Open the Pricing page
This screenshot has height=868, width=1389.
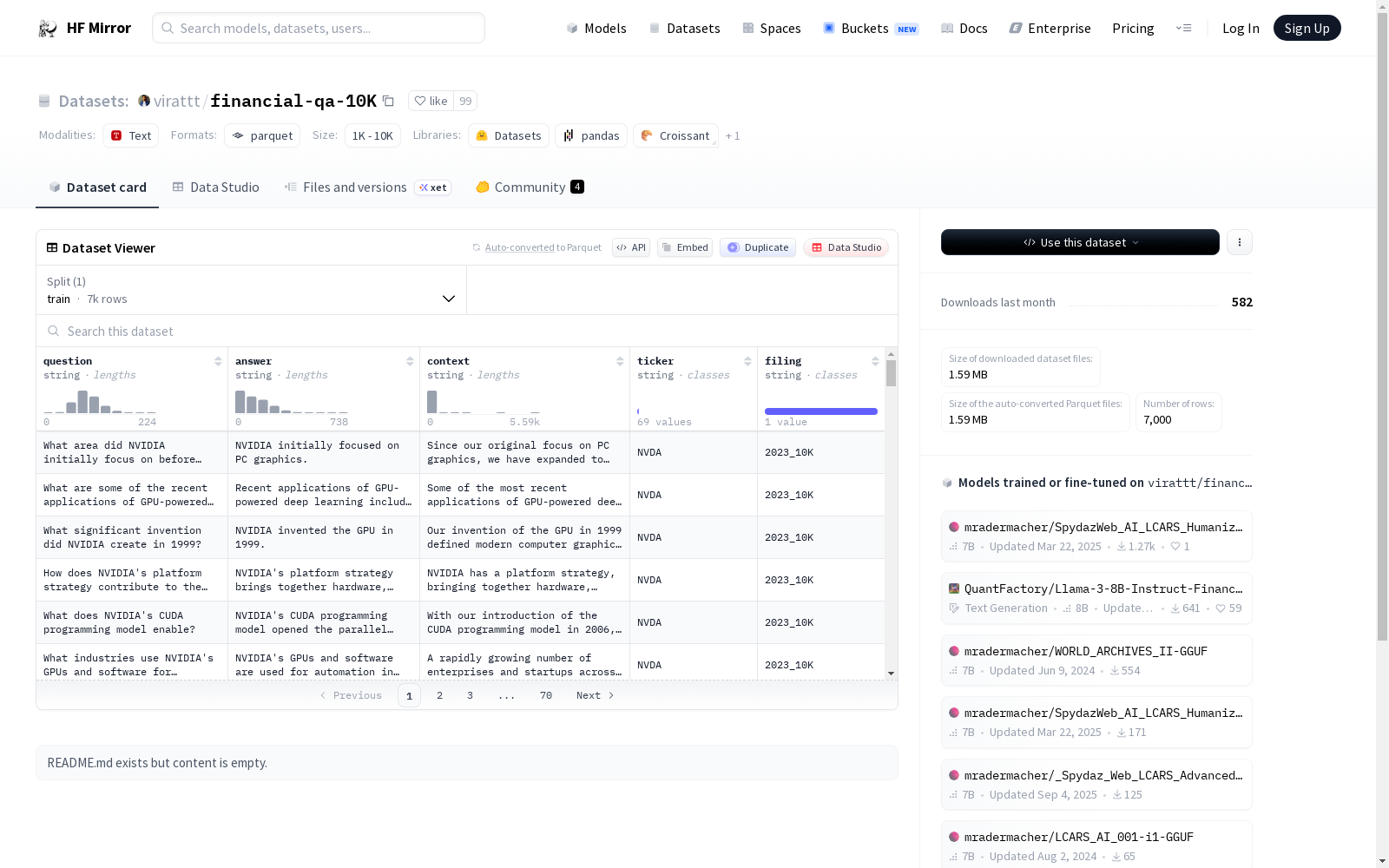[x=1133, y=29]
